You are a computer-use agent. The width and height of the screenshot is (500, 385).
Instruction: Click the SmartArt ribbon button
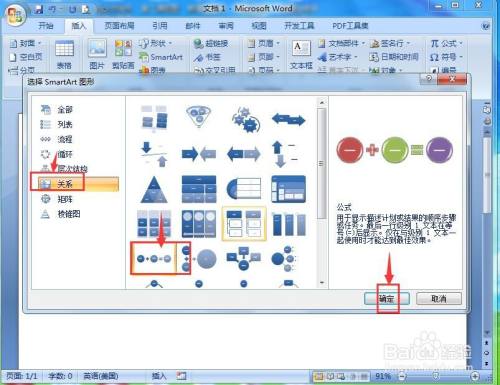click(161, 57)
